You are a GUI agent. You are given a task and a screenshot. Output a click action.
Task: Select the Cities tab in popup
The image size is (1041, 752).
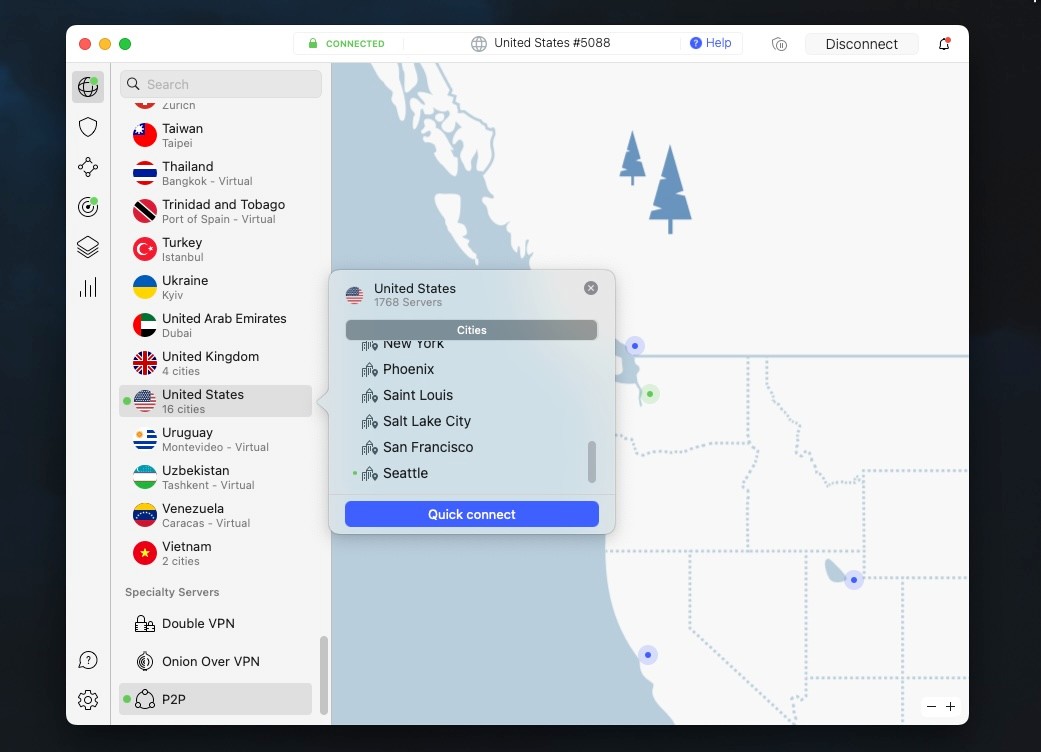(471, 330)
